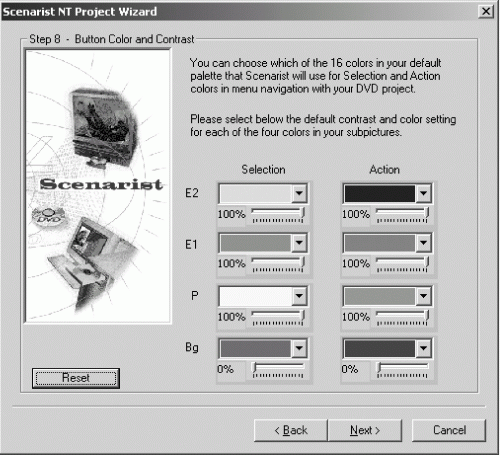
Task: Click the E2 Selection contrast slider
Action: [278, 215]
